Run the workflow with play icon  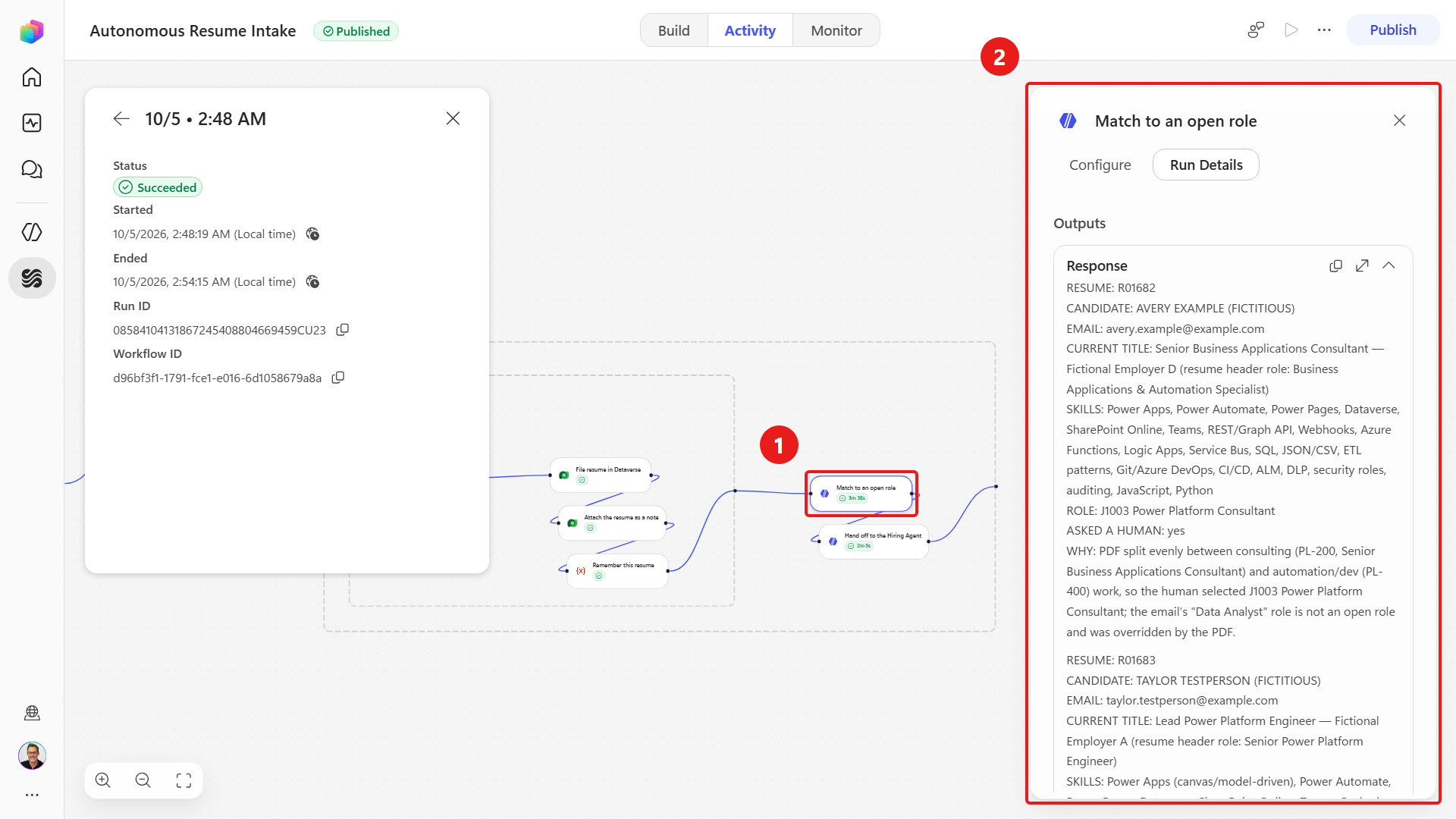(x=1291, y=30)
